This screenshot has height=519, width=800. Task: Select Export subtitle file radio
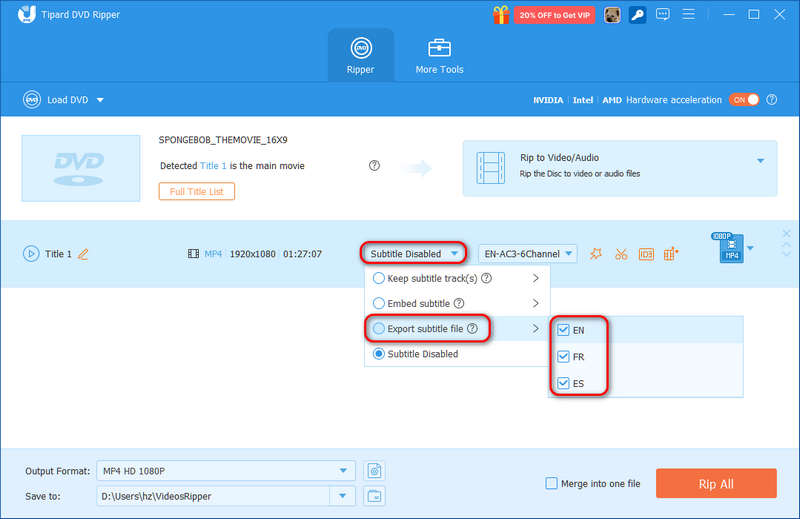(x=379, y=328)
